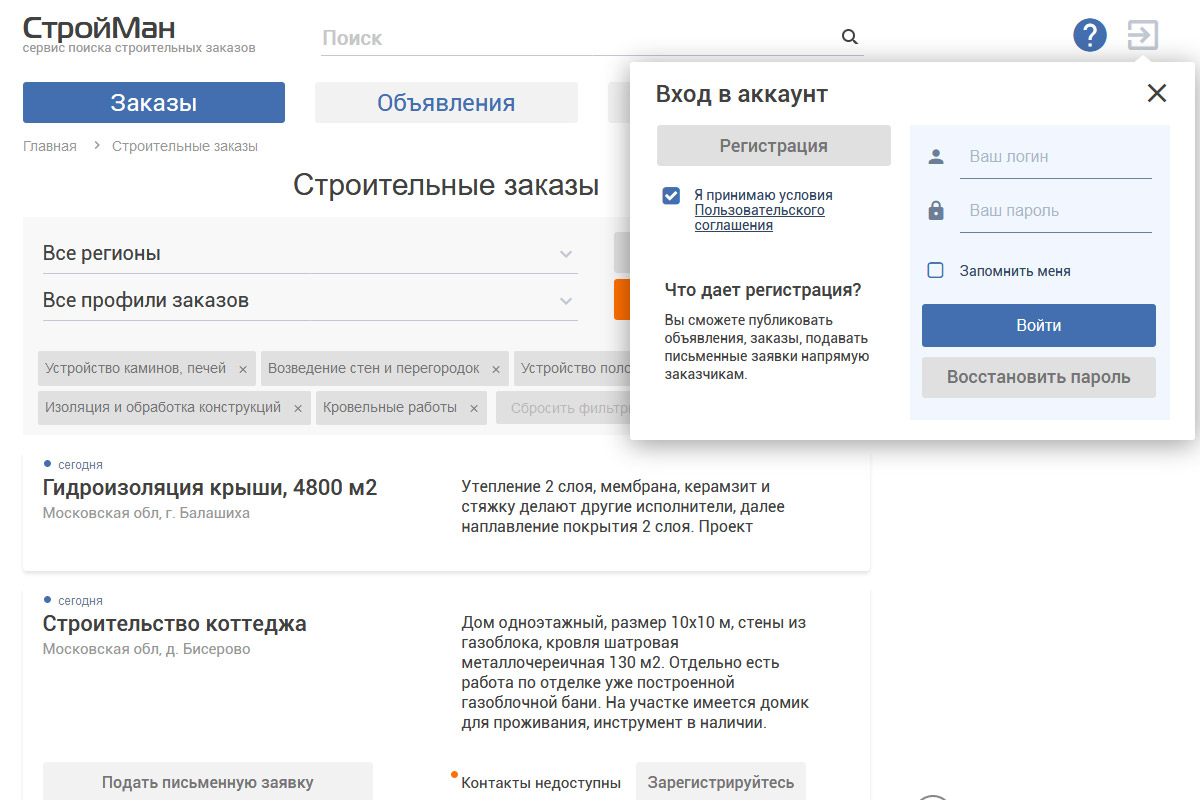Click the login arrow icon

[1142, 36]
